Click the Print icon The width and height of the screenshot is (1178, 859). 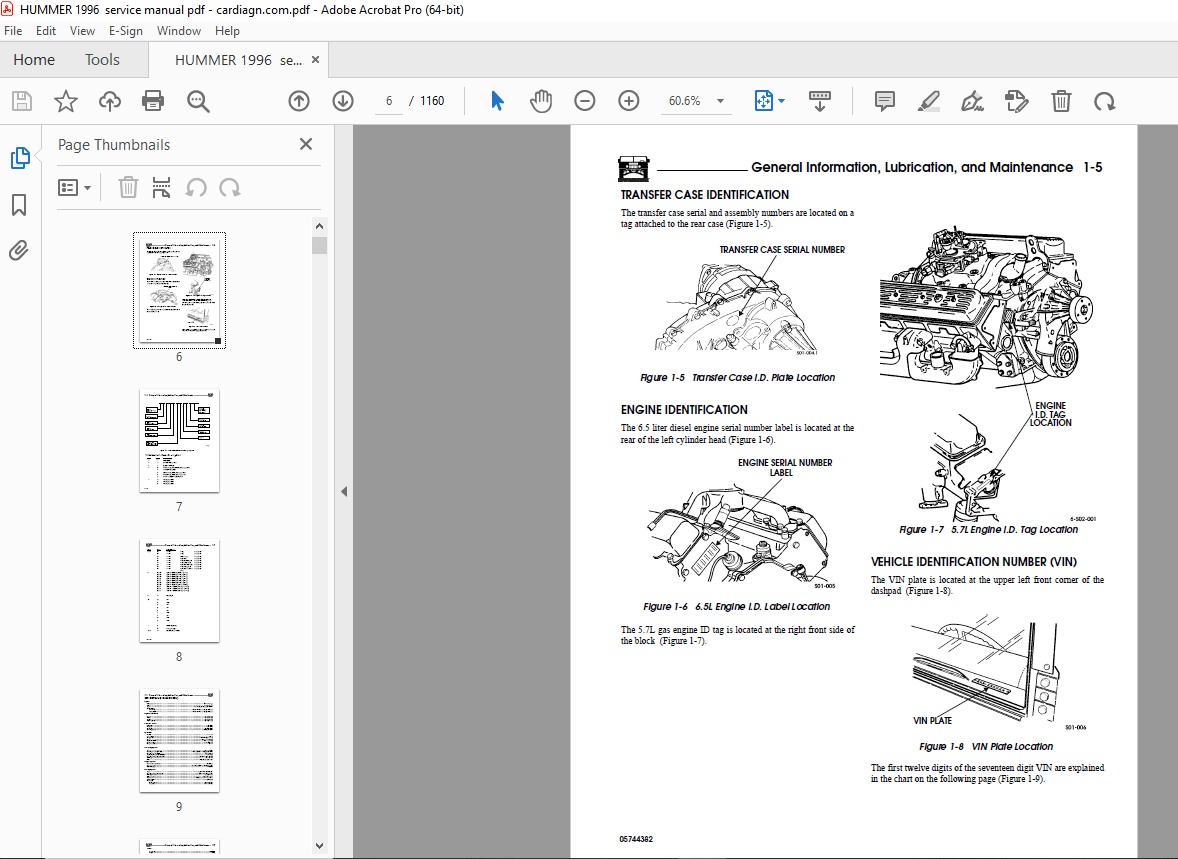pos(151,100)
